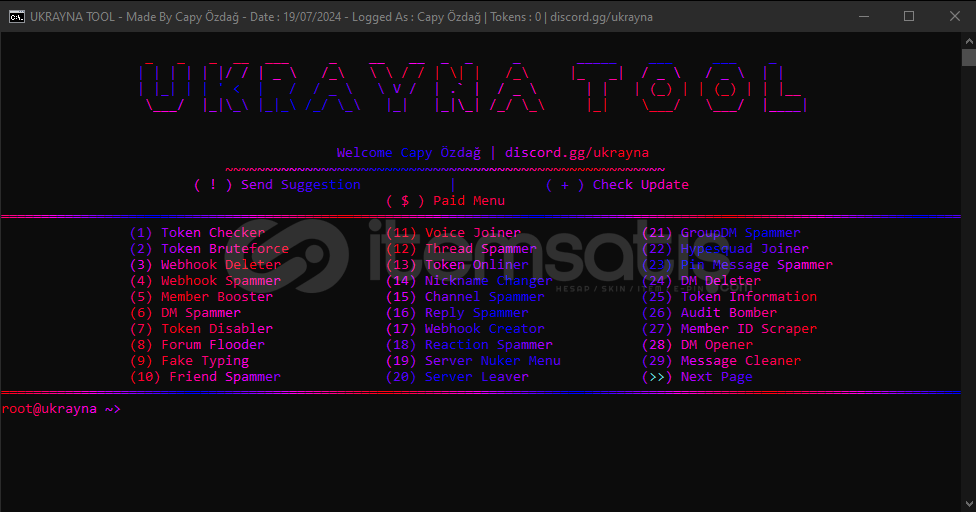Choose Webhook Spammer entry

tap(205, 281)
